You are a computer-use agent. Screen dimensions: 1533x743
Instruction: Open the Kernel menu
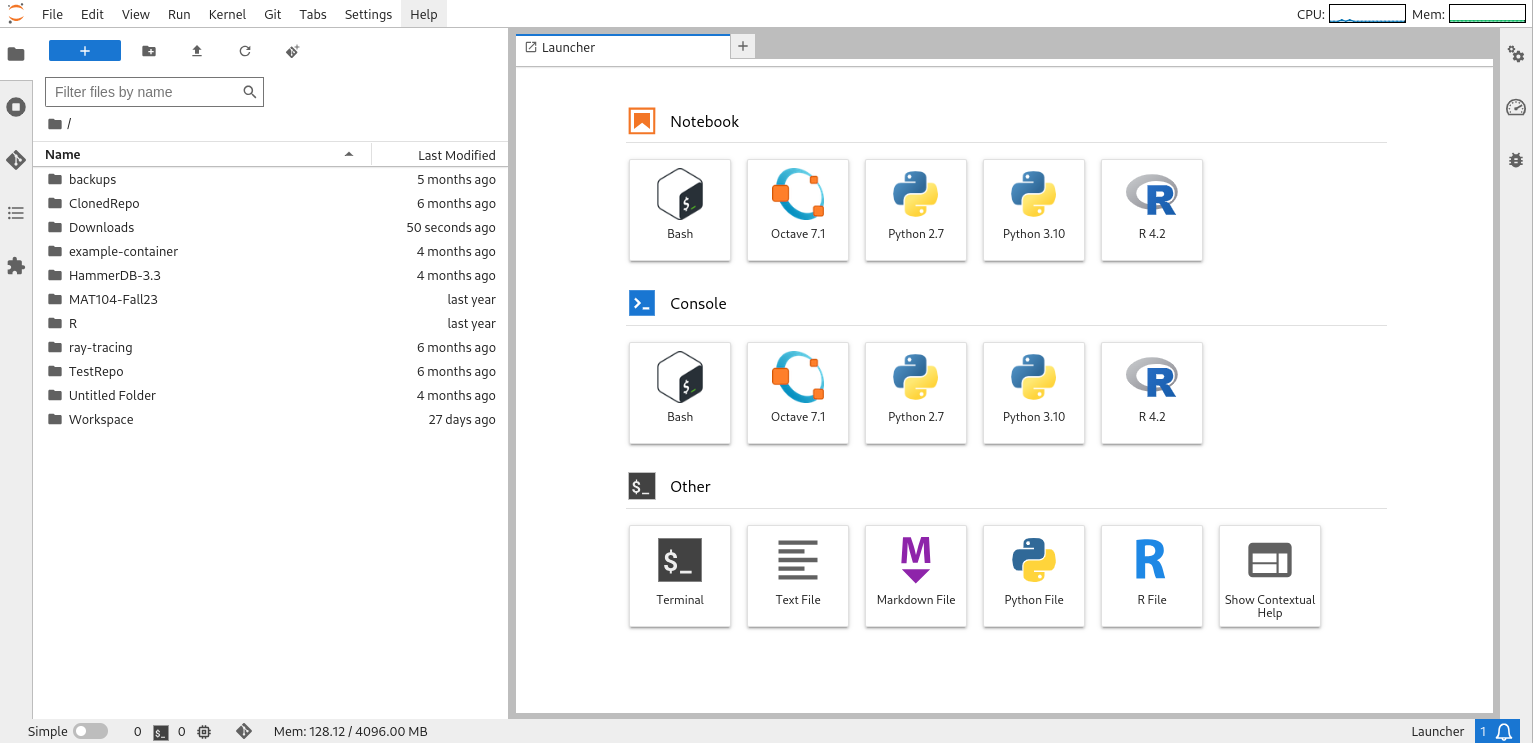(227, 14)
